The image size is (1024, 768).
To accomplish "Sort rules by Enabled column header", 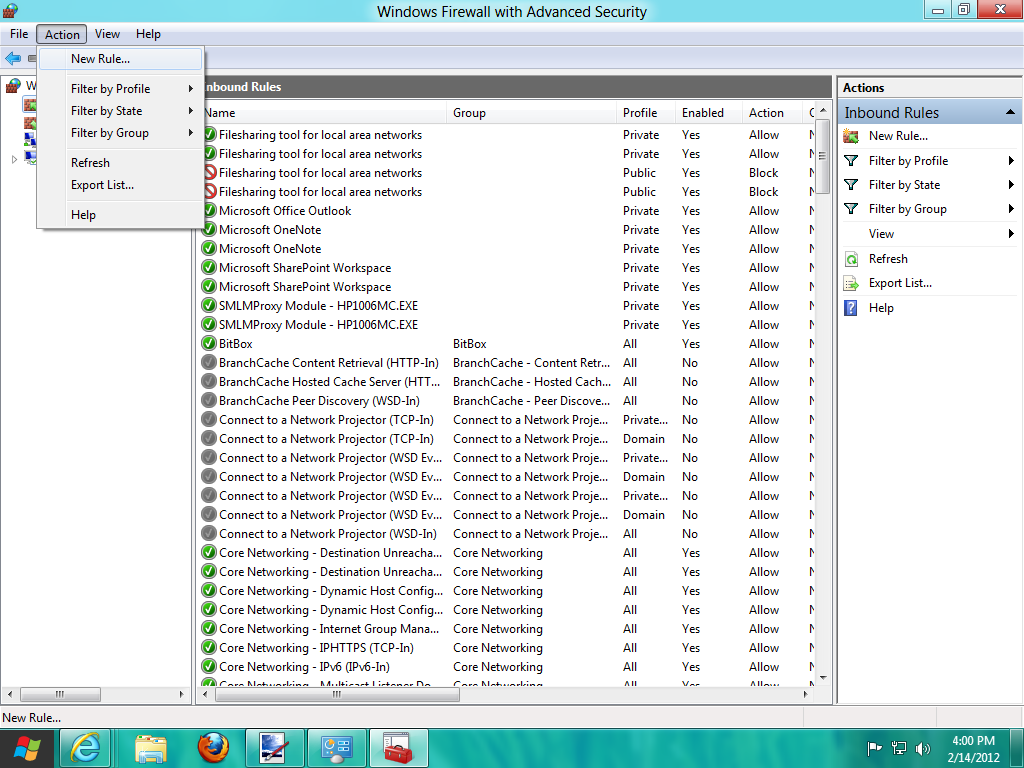I will (709, 113).
